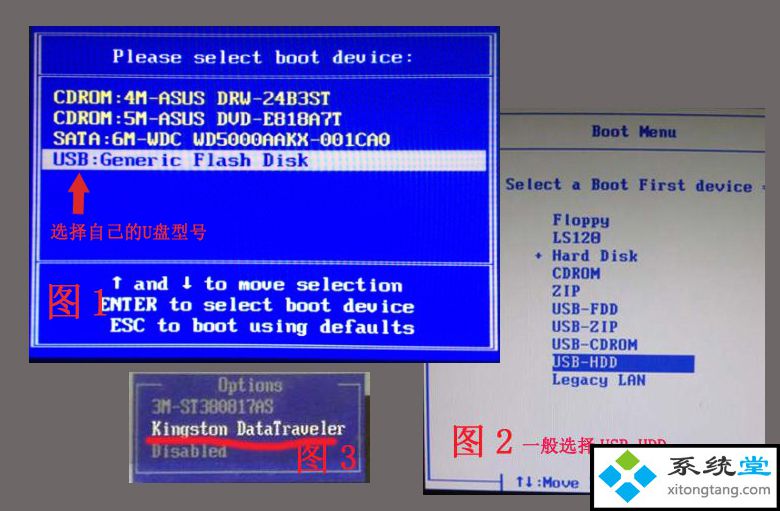Click the 系统堂 diamond logo icon
Image resolution: width=780 pixels, height=511 pixels.
coord(627,476)
